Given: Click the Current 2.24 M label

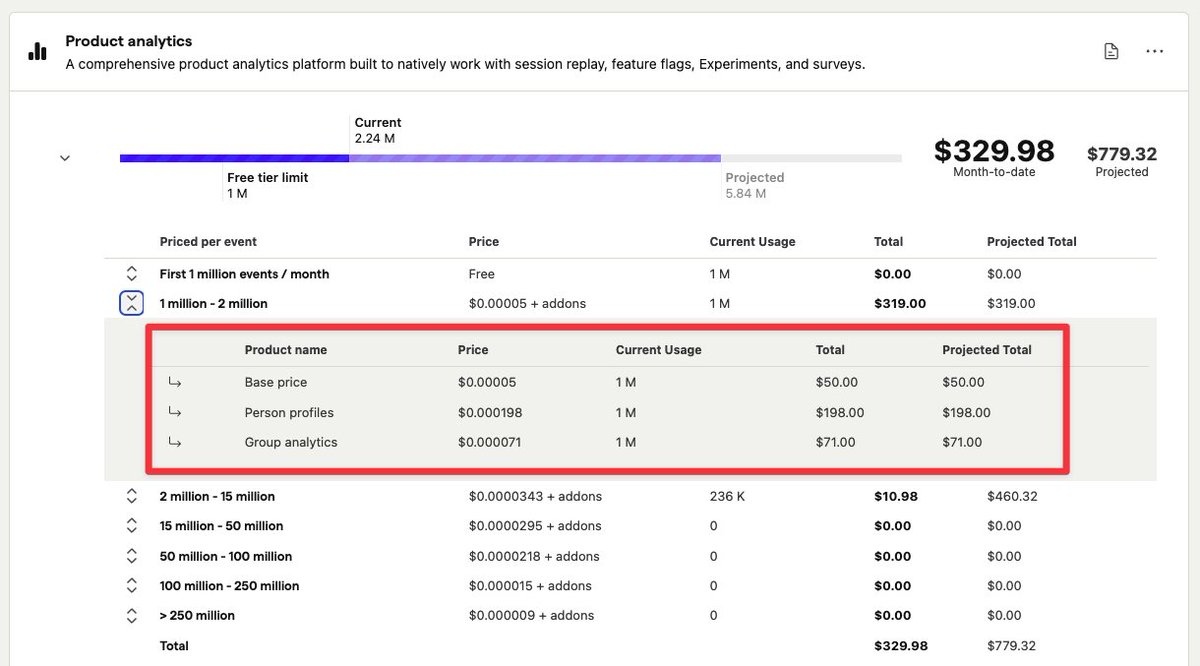Looking at the screenshot, I should pos(378,130).
